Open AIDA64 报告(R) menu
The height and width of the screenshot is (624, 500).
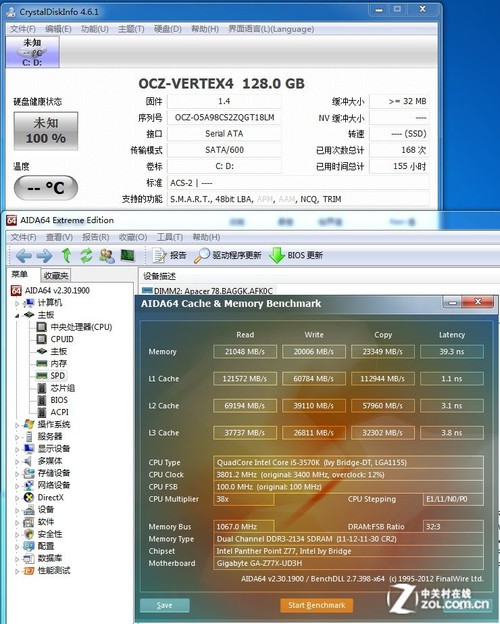click(96, 237)
